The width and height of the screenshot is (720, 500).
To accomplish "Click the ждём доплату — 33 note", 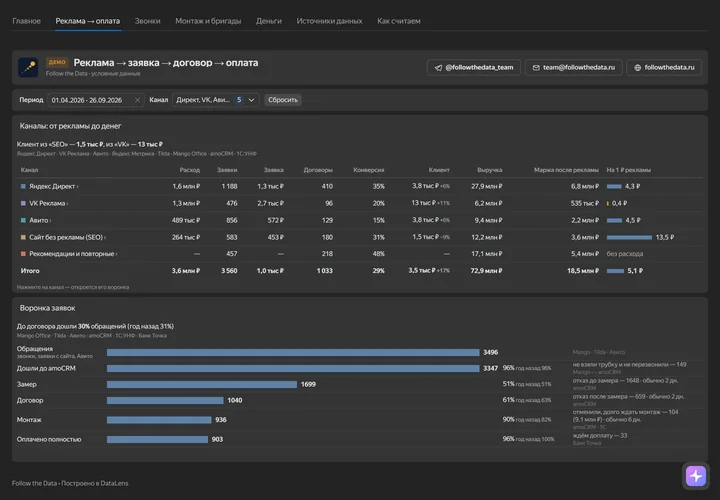I will click(x=600, y=435).
